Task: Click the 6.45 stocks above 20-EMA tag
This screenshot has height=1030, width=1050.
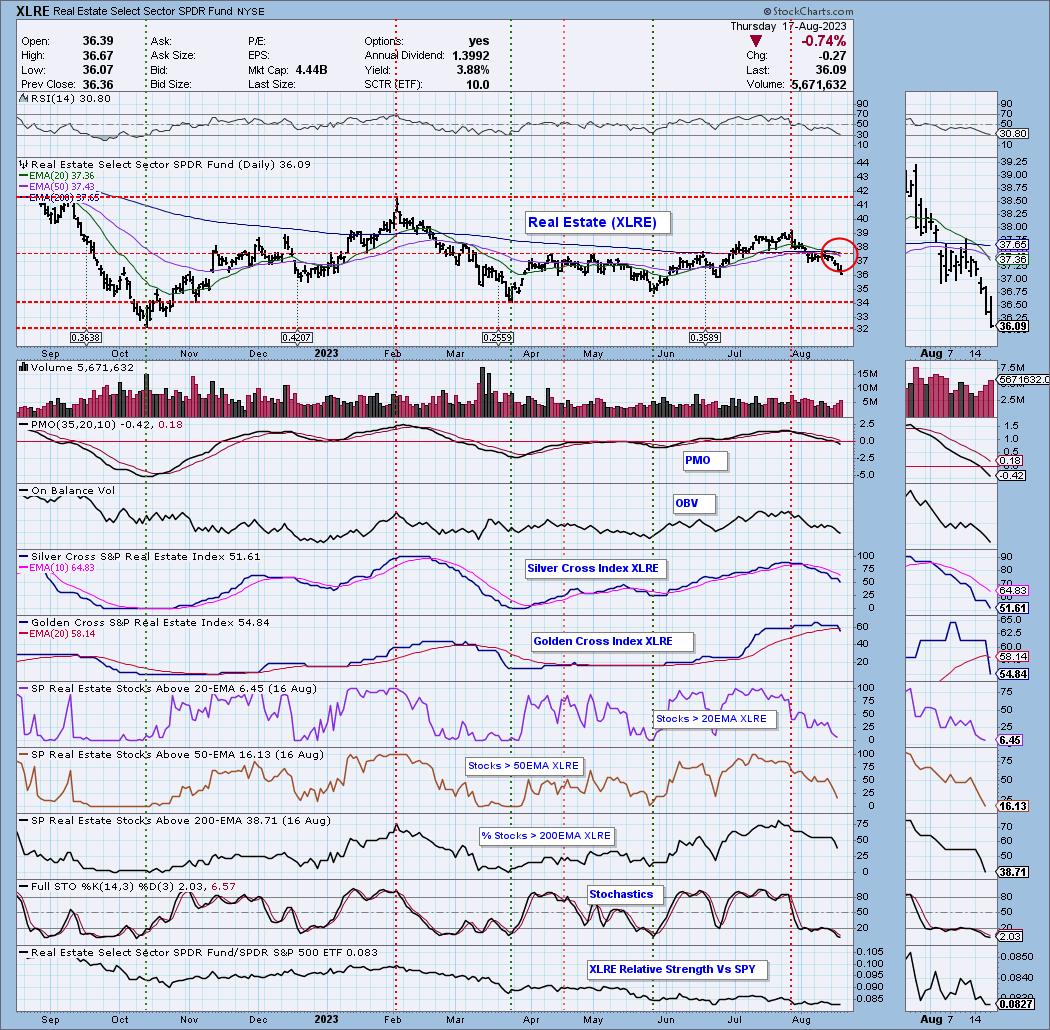Action: 1010,740
